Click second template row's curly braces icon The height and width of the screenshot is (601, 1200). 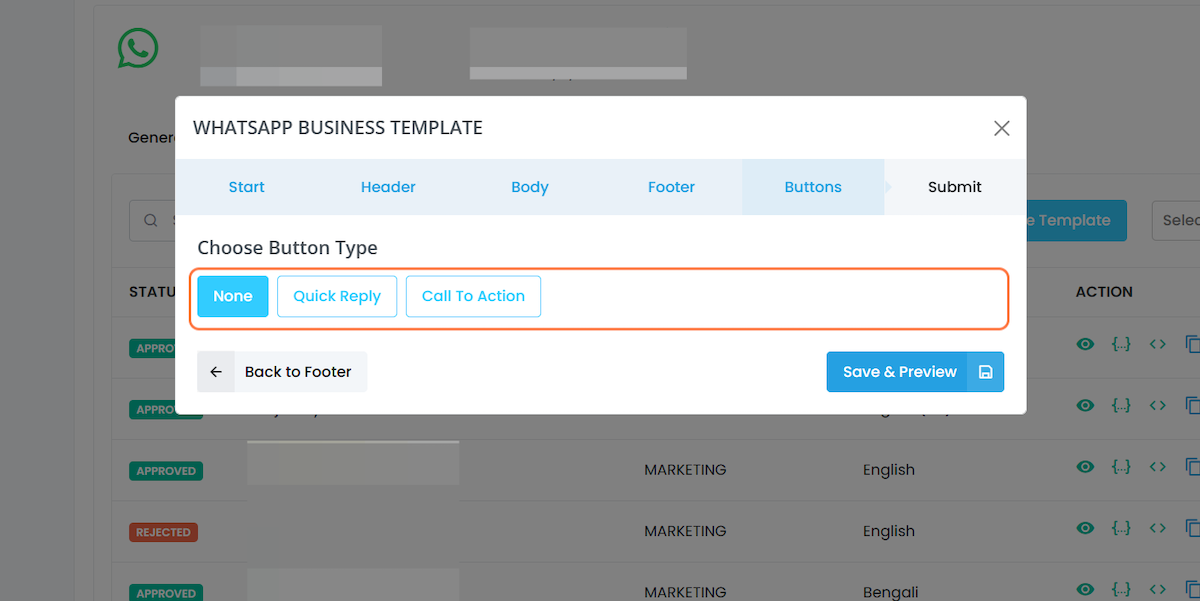(x=1122, y=405)
